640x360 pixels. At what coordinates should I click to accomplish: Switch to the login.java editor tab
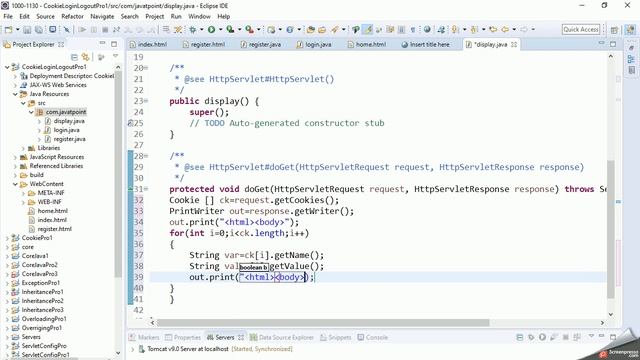coord(314,44)
